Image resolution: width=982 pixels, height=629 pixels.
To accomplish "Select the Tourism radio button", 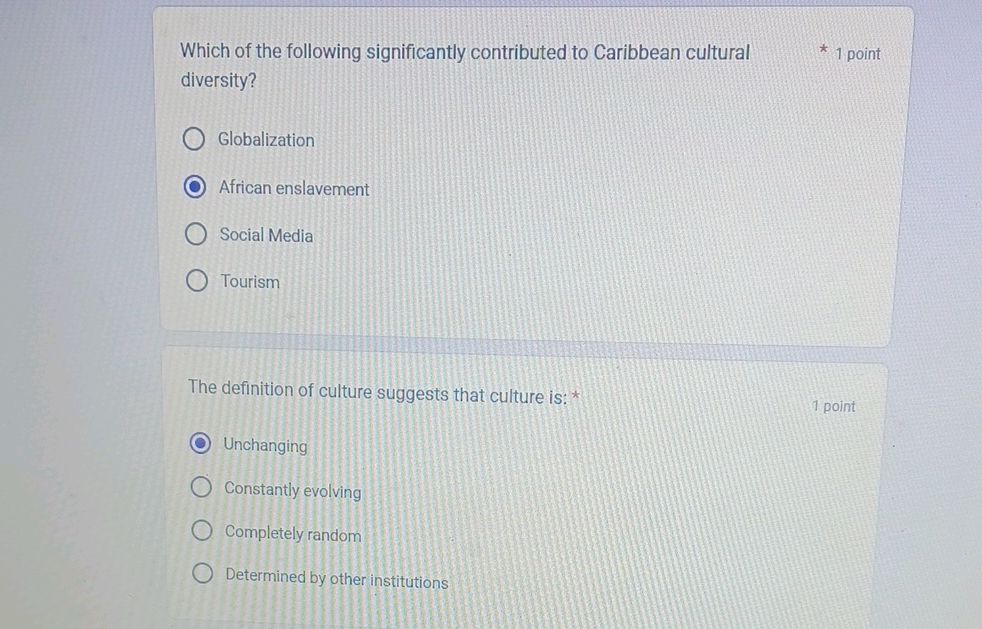I will tap(195, 280).
